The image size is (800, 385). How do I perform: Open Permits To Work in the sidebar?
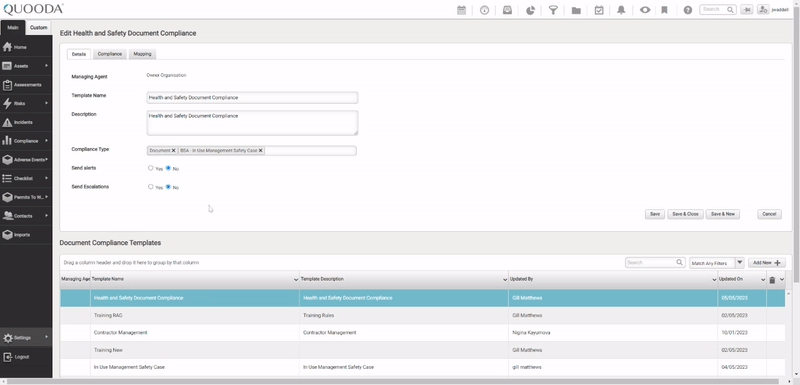click(26, 197)
